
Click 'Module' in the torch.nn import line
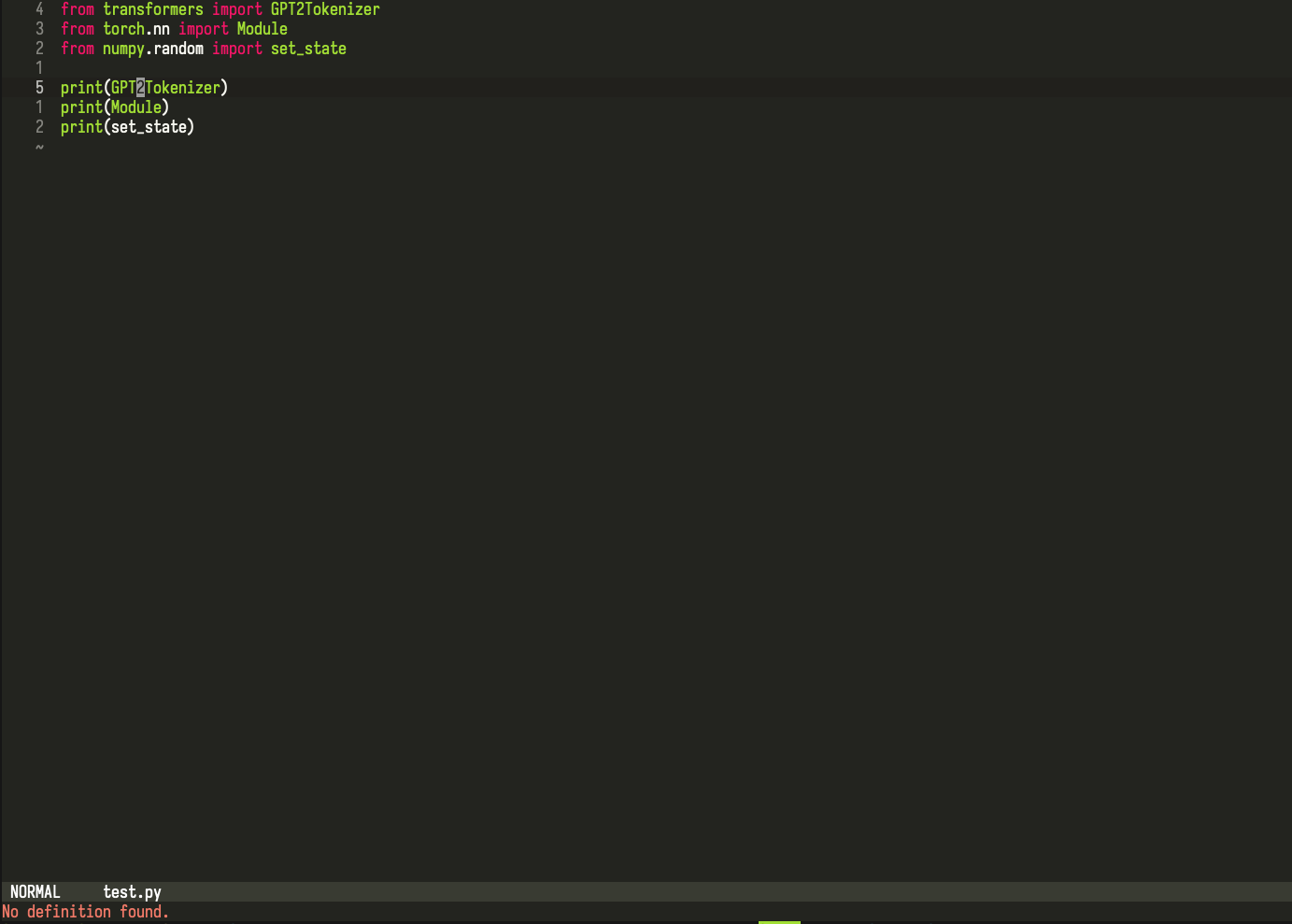coord(262,29)
